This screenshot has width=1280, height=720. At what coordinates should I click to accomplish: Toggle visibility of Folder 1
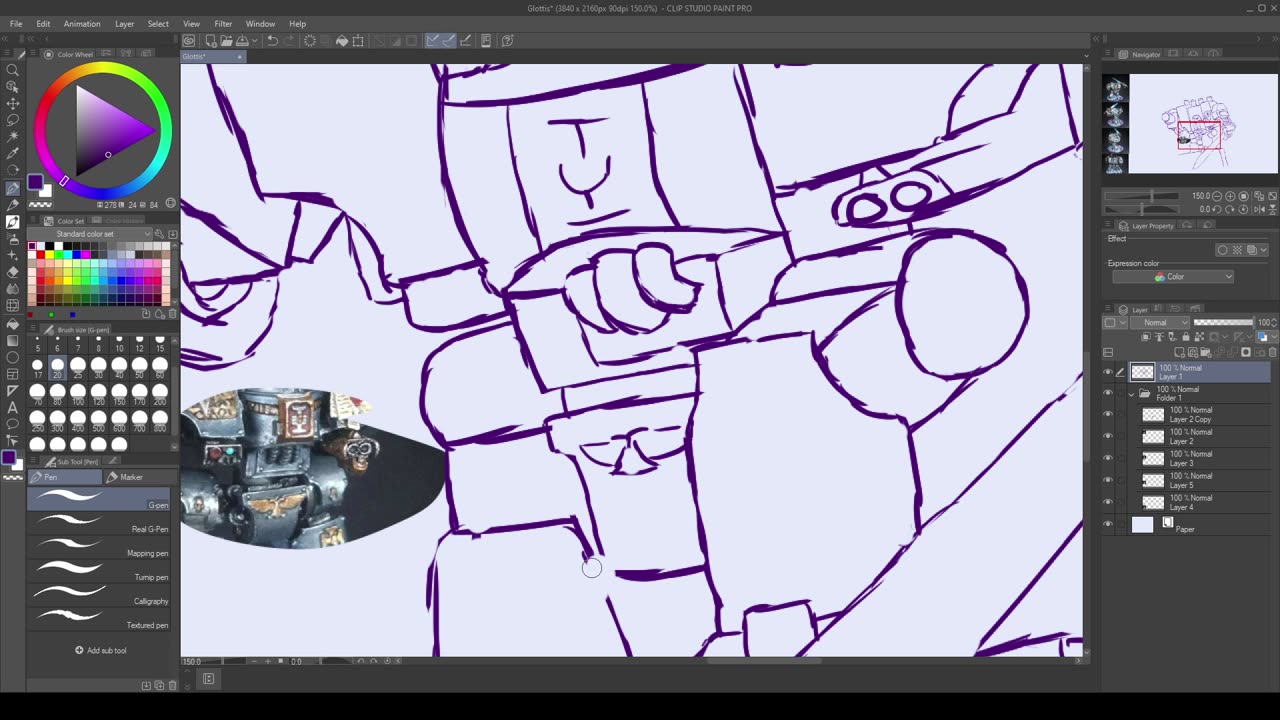1107,393
